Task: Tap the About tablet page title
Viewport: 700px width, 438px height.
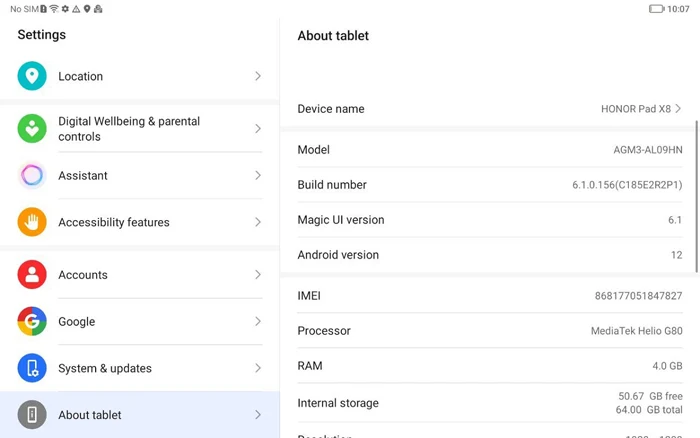Action: tap(333, 36)
